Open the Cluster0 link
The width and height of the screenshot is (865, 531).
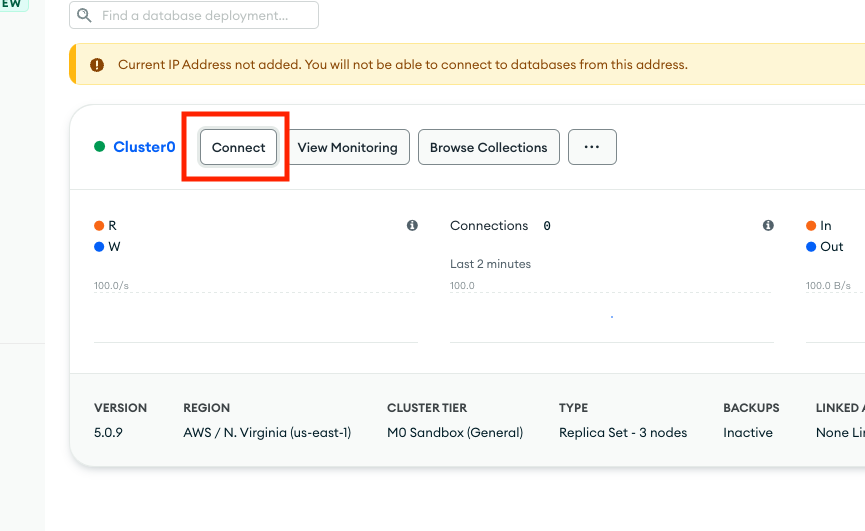coord(144,147)
